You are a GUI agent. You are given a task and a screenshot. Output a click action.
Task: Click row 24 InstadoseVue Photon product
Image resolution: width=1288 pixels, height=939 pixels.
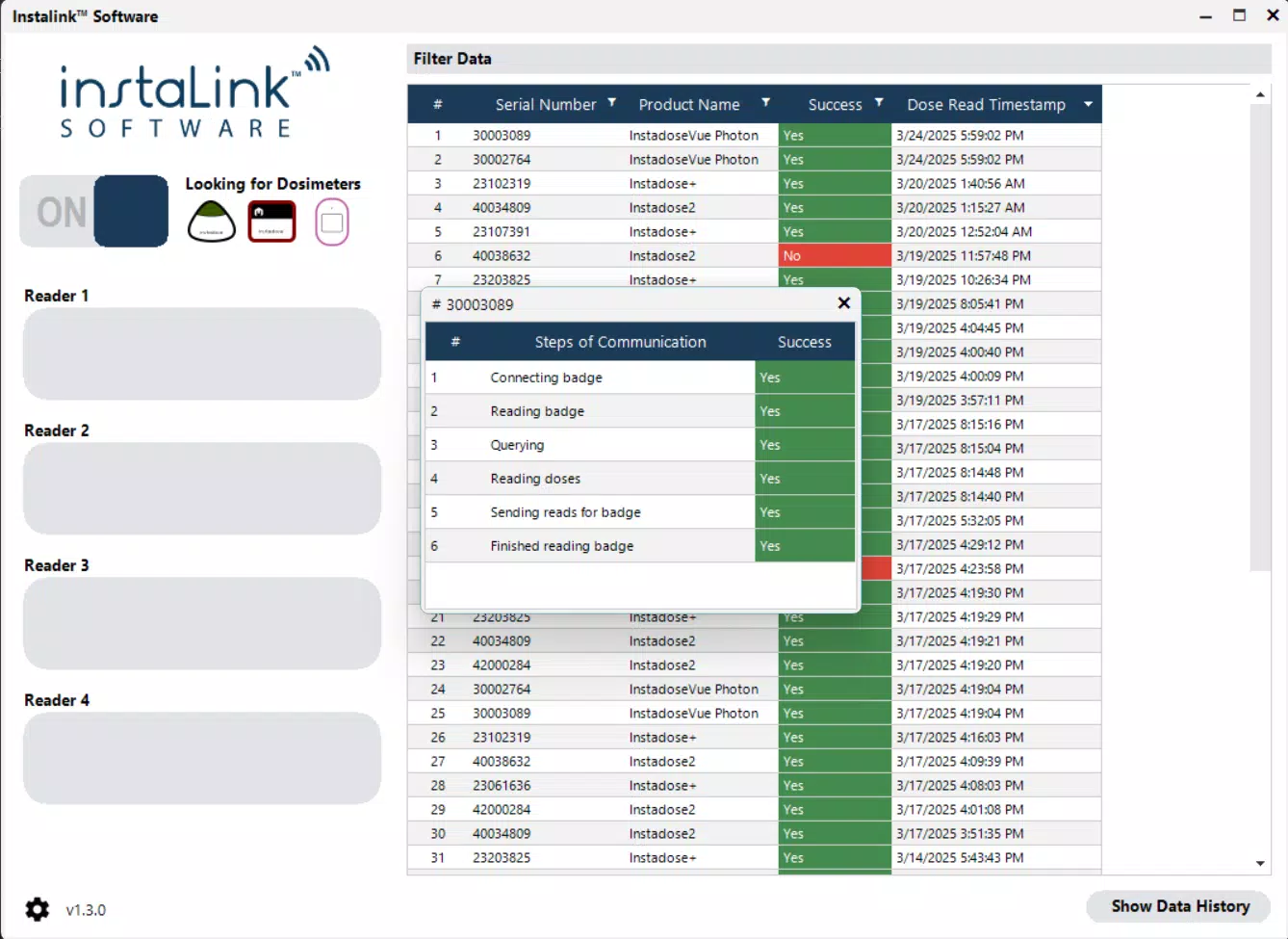[694, 690]
